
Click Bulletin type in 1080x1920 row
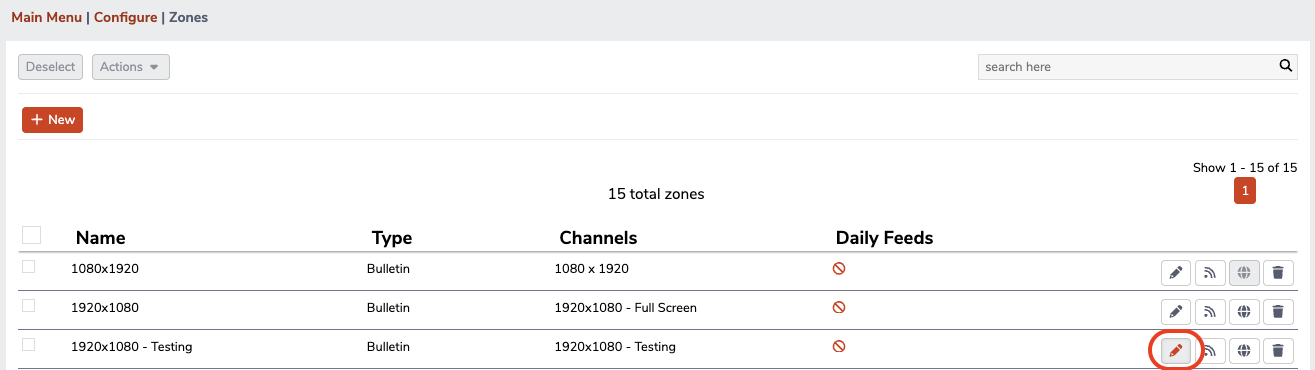coord(388,269)
